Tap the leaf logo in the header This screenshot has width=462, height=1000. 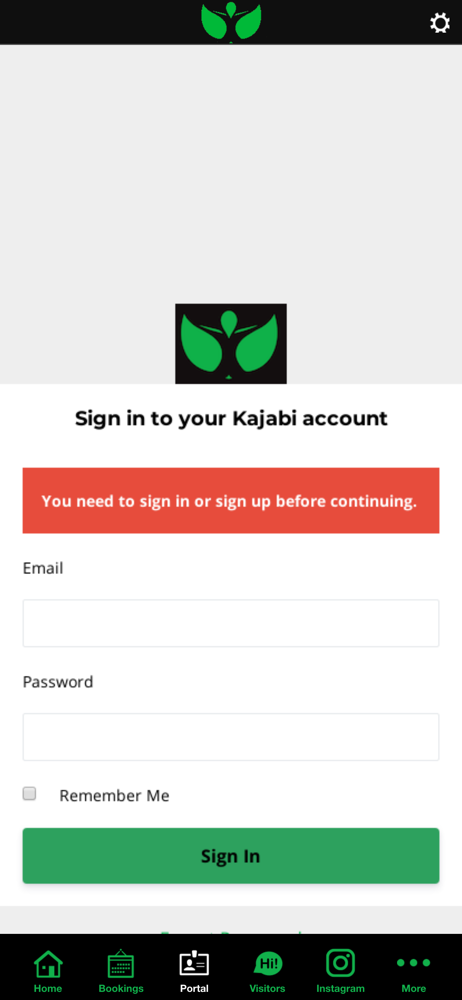(231, 22)
